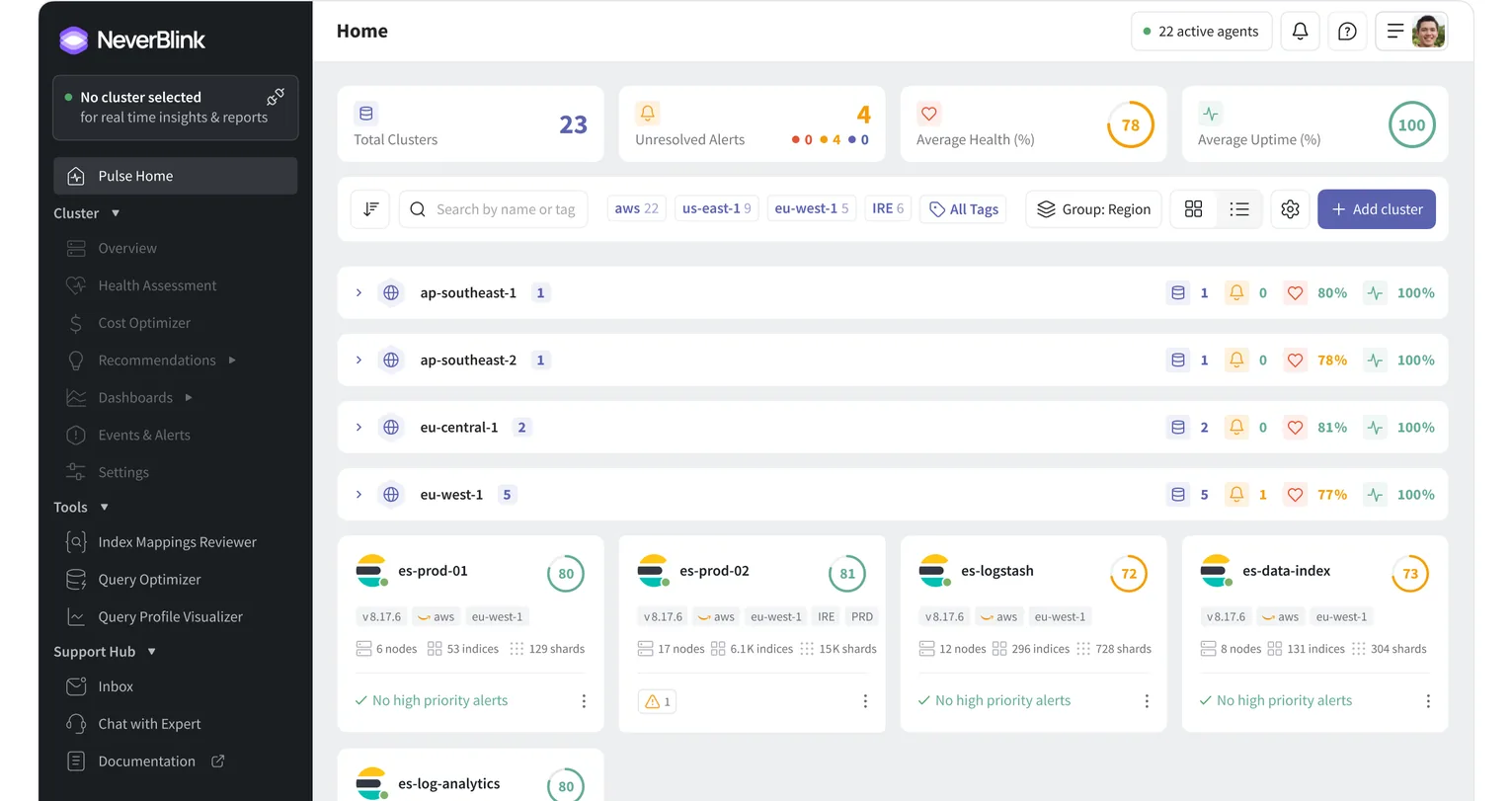Image resolution: width=1512 pixels, height=801 pixels.
Task: Click the 22 active agents button
Action: (1201, 32)
